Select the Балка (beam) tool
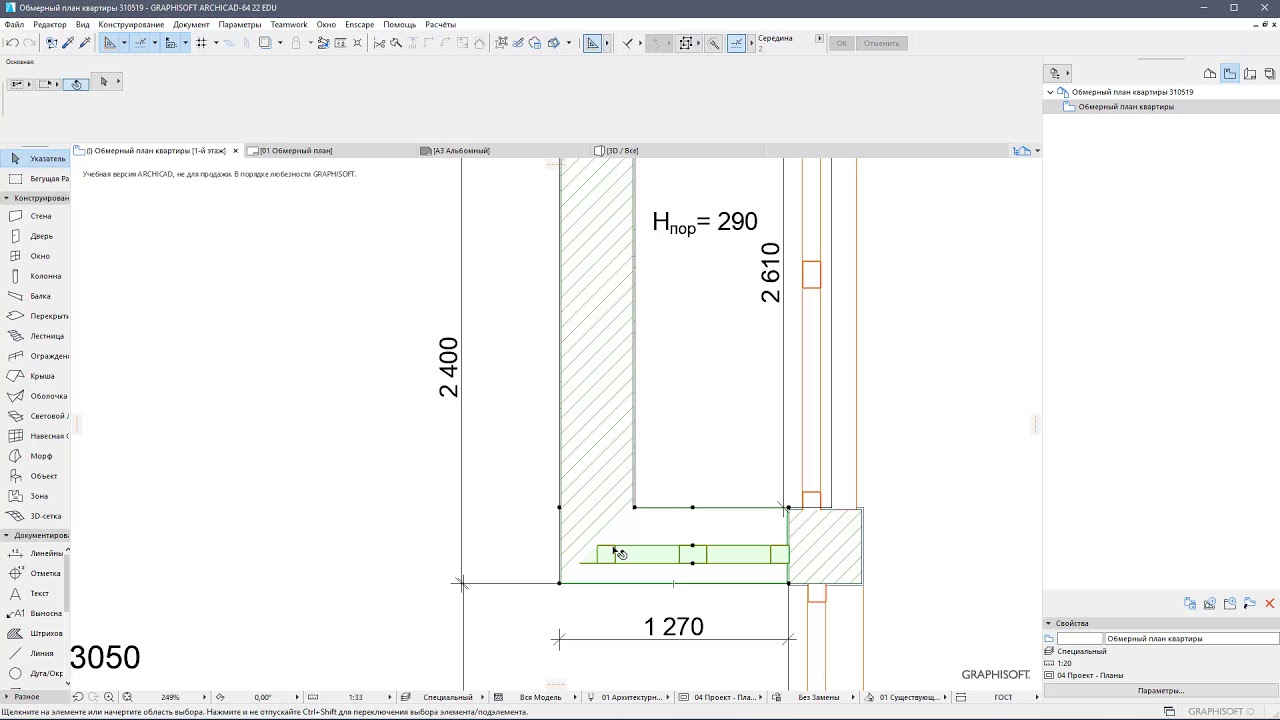 [35, 296]
